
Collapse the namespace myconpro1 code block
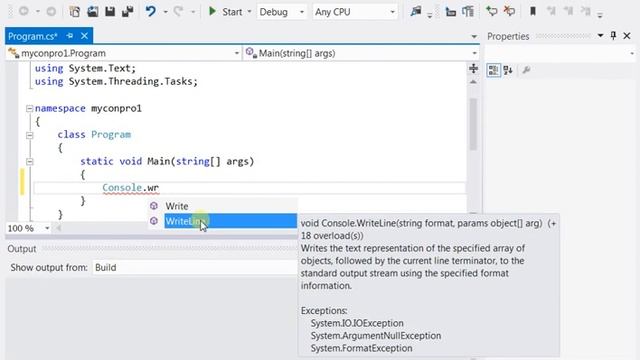(29, 109)
